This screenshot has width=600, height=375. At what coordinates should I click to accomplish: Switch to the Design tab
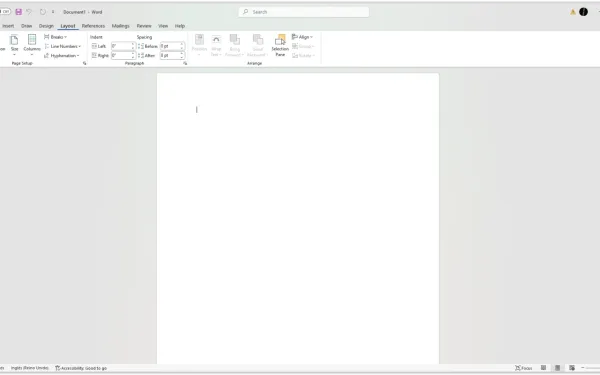coord(46,26)
